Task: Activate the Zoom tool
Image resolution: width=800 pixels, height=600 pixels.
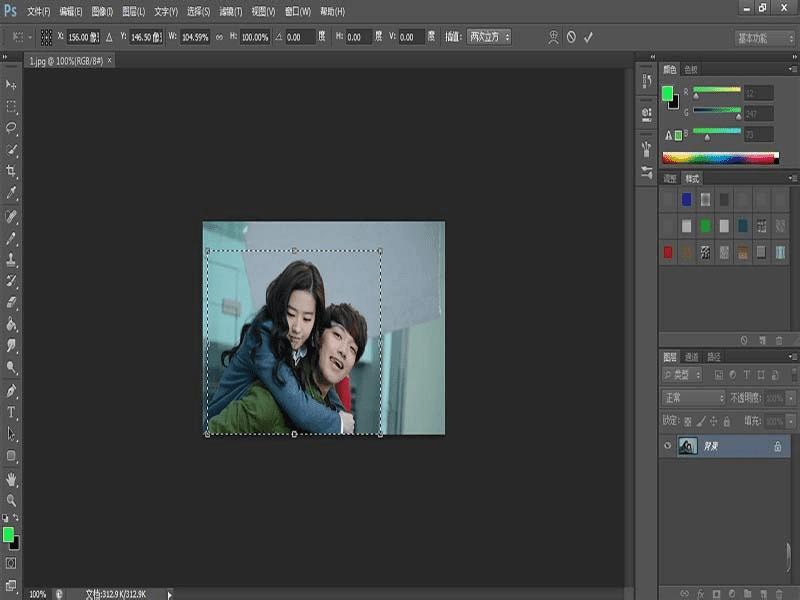Action: coord(12,499)
